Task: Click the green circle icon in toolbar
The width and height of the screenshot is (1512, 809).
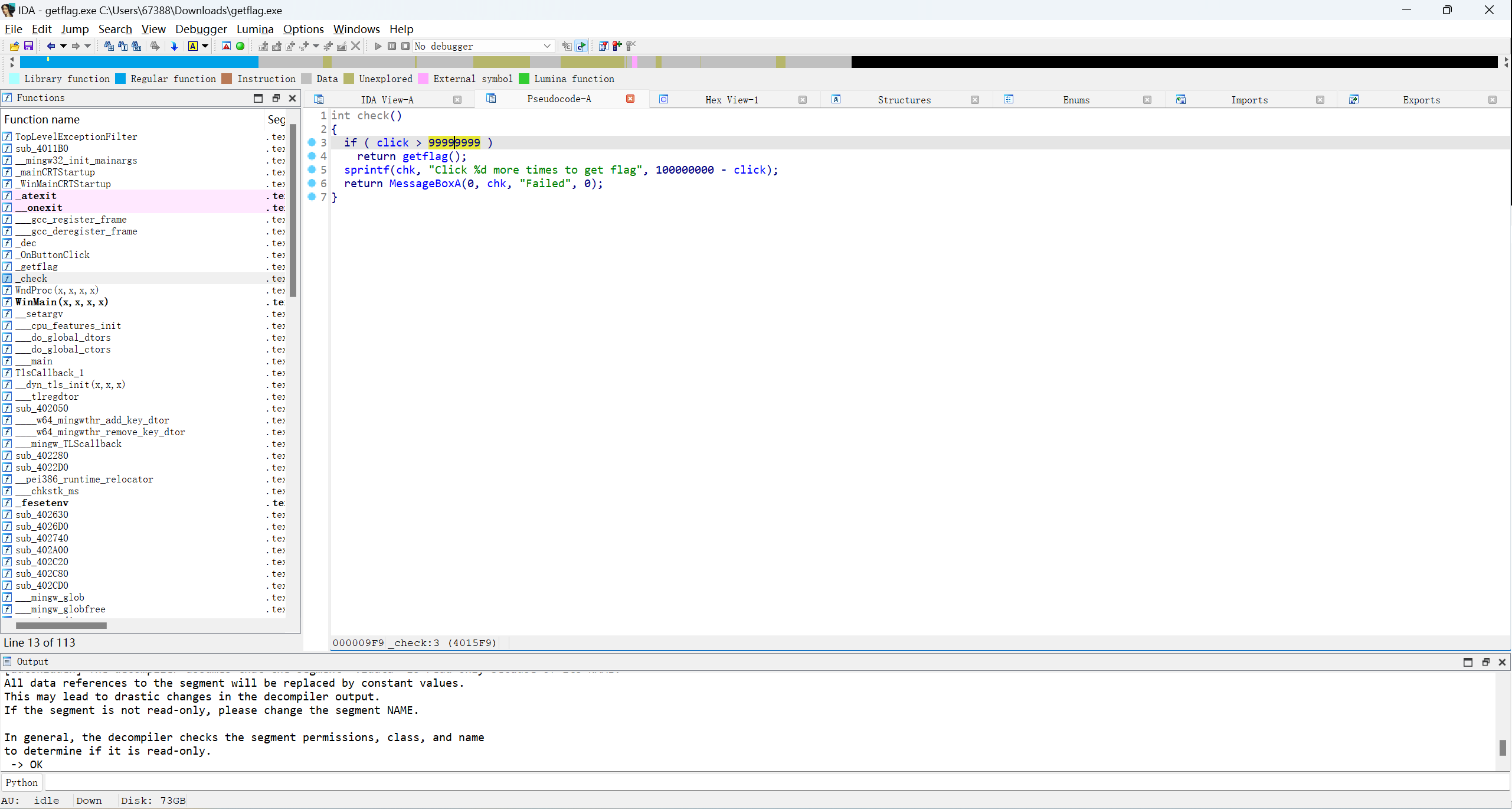Action: [x=240, y=46]
